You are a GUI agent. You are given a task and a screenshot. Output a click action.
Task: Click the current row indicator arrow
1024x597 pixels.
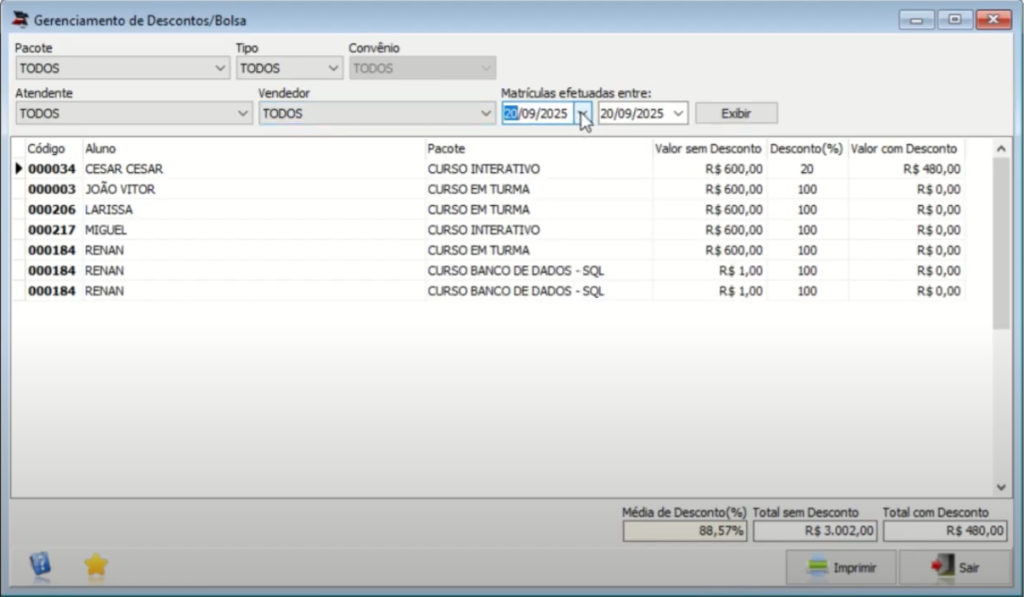tap(18, 169)
